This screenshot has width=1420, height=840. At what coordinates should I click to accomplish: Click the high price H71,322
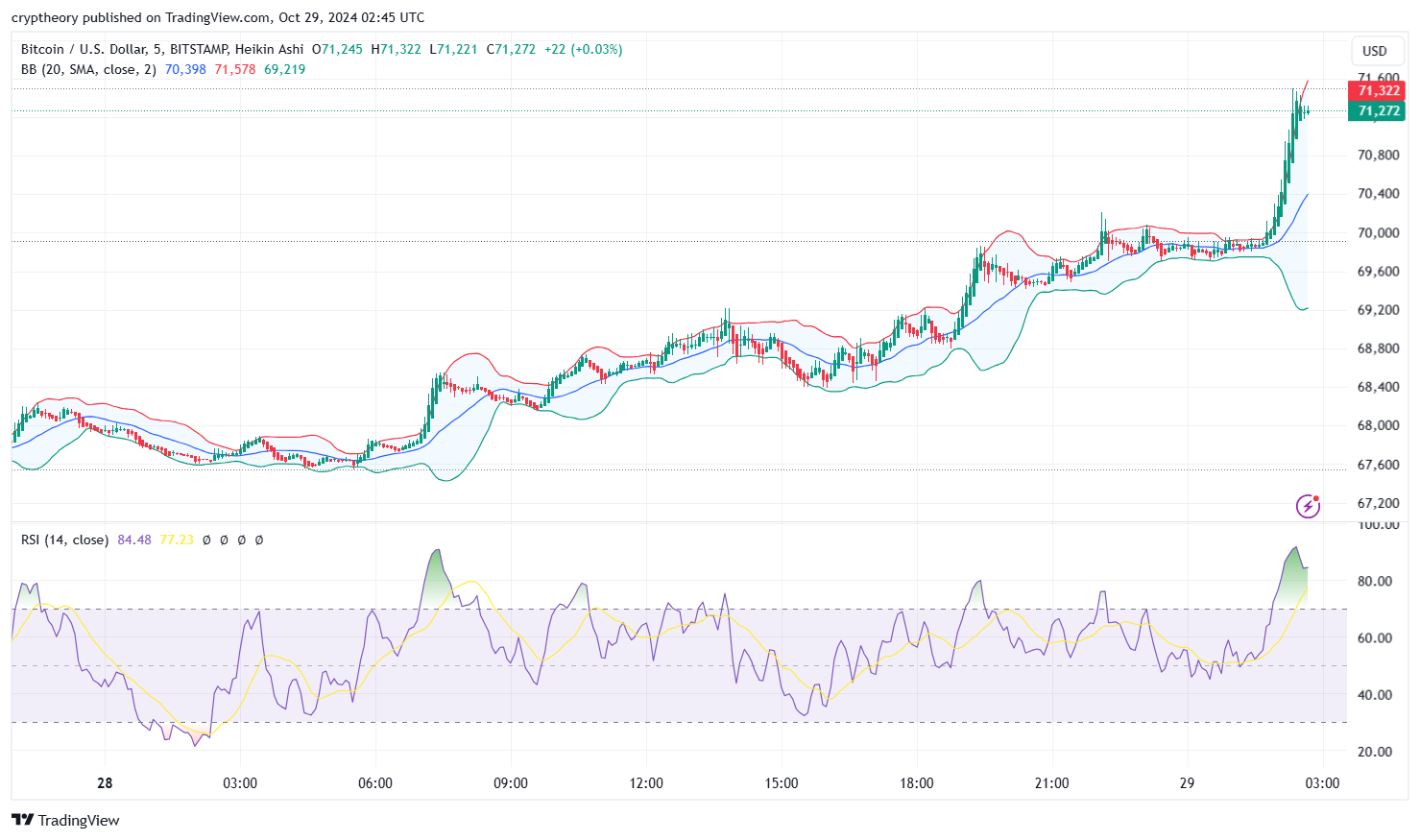[x=396, y=49]
